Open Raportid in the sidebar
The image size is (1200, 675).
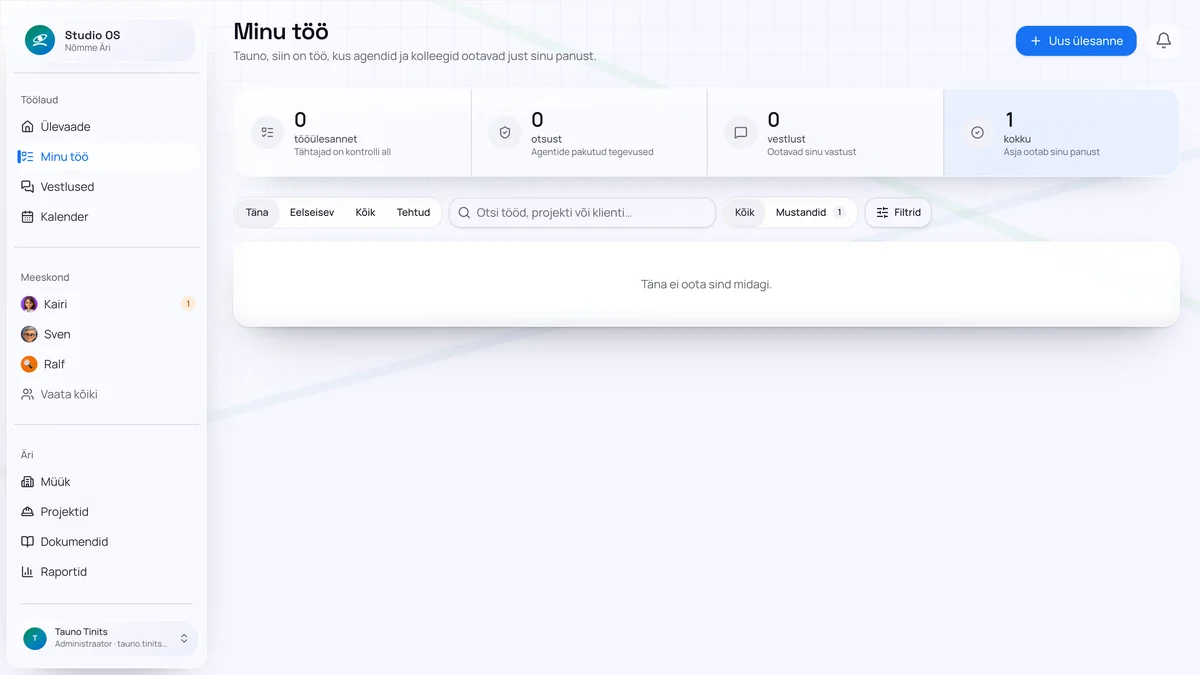click(107, 572)
